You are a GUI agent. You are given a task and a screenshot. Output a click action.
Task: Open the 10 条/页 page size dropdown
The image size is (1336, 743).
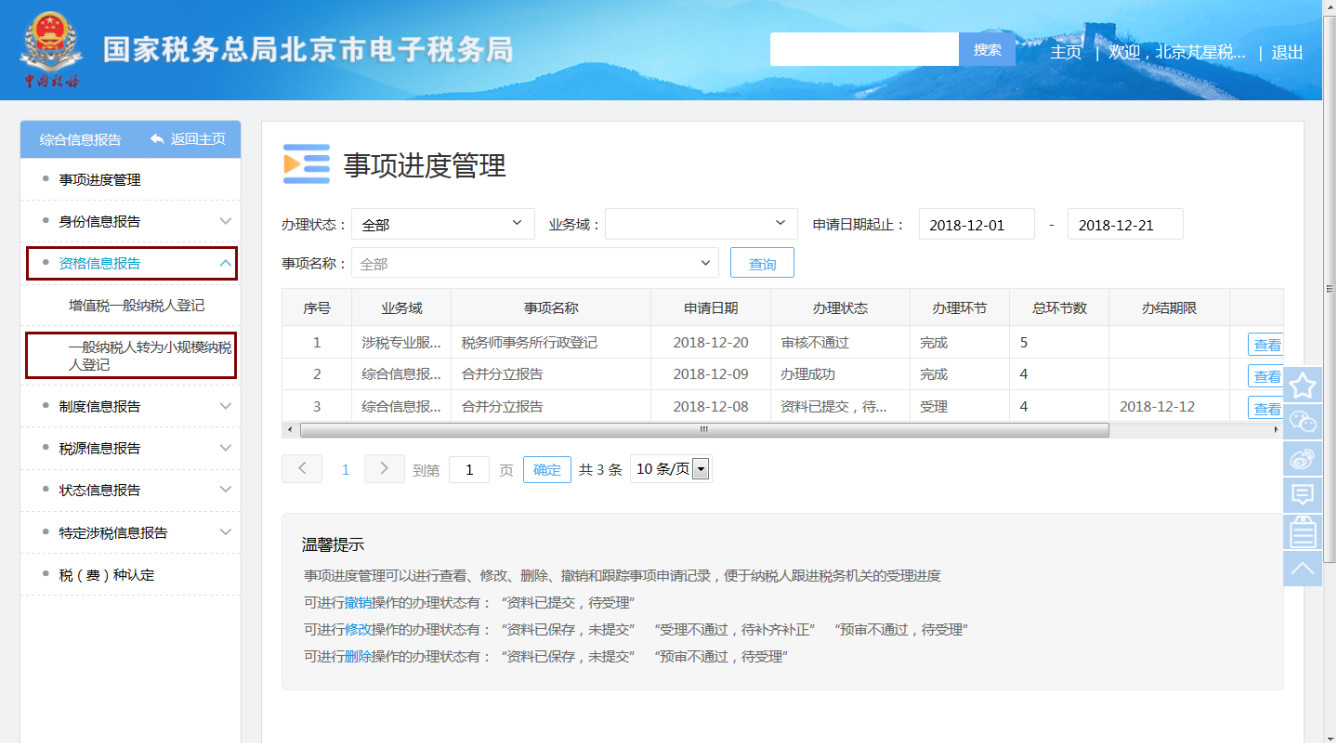pyautogui.click(x=671, y=469)
